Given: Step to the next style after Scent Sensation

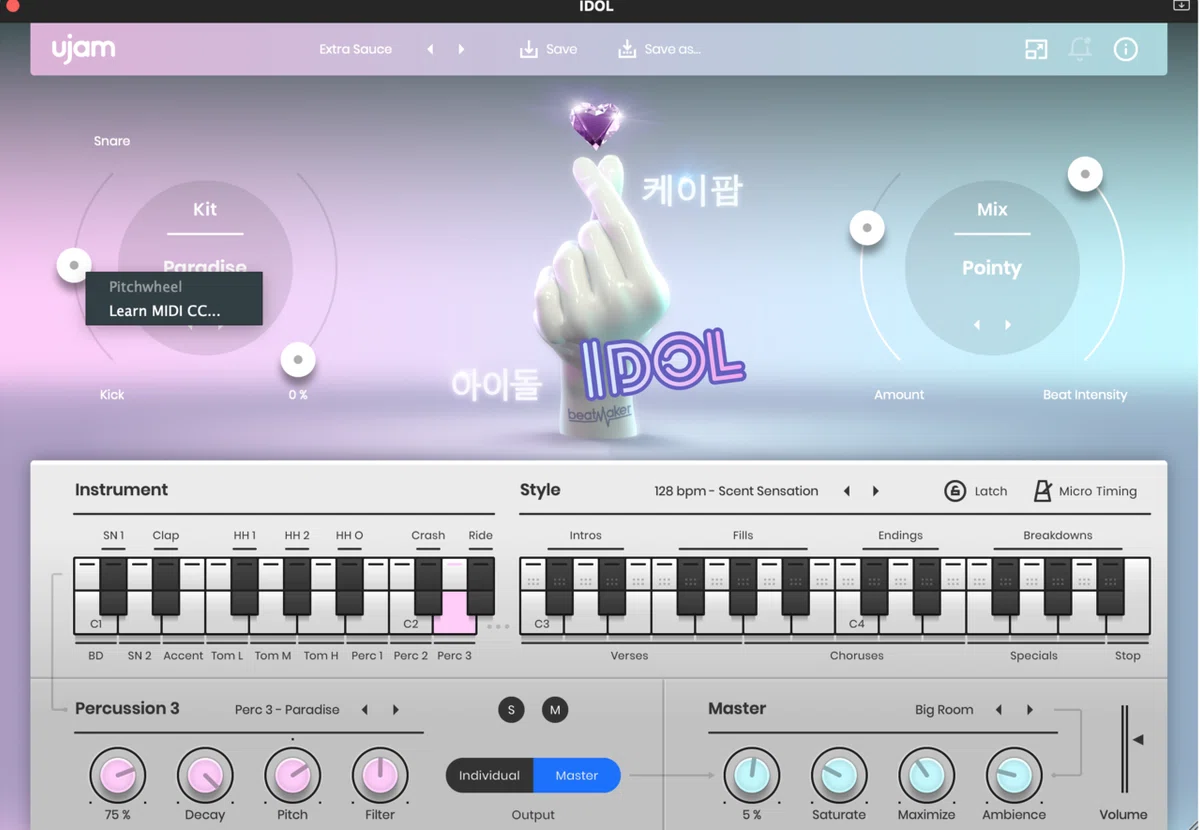Looking at the screenshot, I should [x=876, y=491].
